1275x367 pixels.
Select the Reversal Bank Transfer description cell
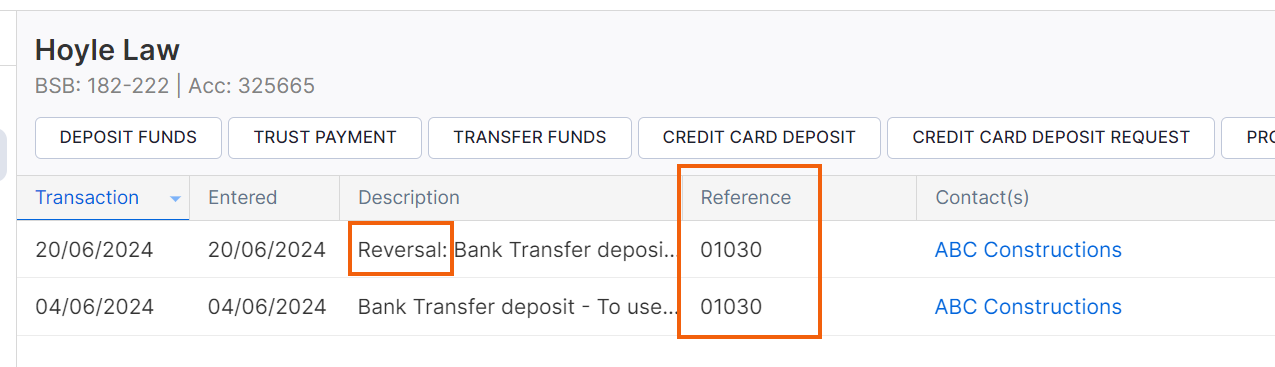[518, 250]
